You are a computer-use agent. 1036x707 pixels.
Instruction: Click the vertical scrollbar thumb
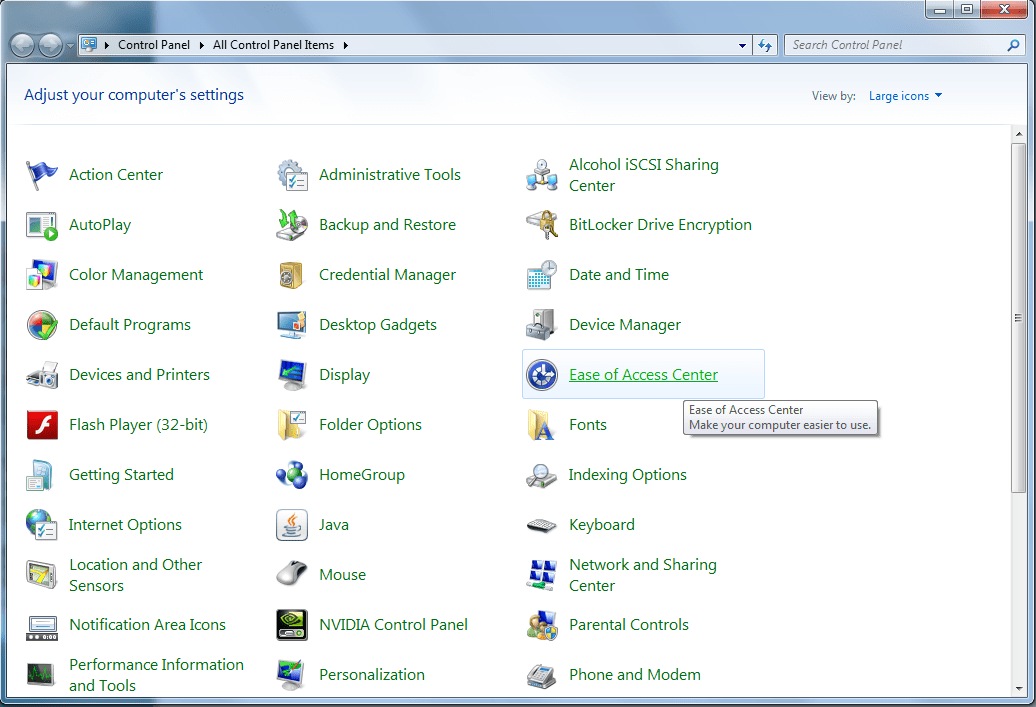point(1018,317)
